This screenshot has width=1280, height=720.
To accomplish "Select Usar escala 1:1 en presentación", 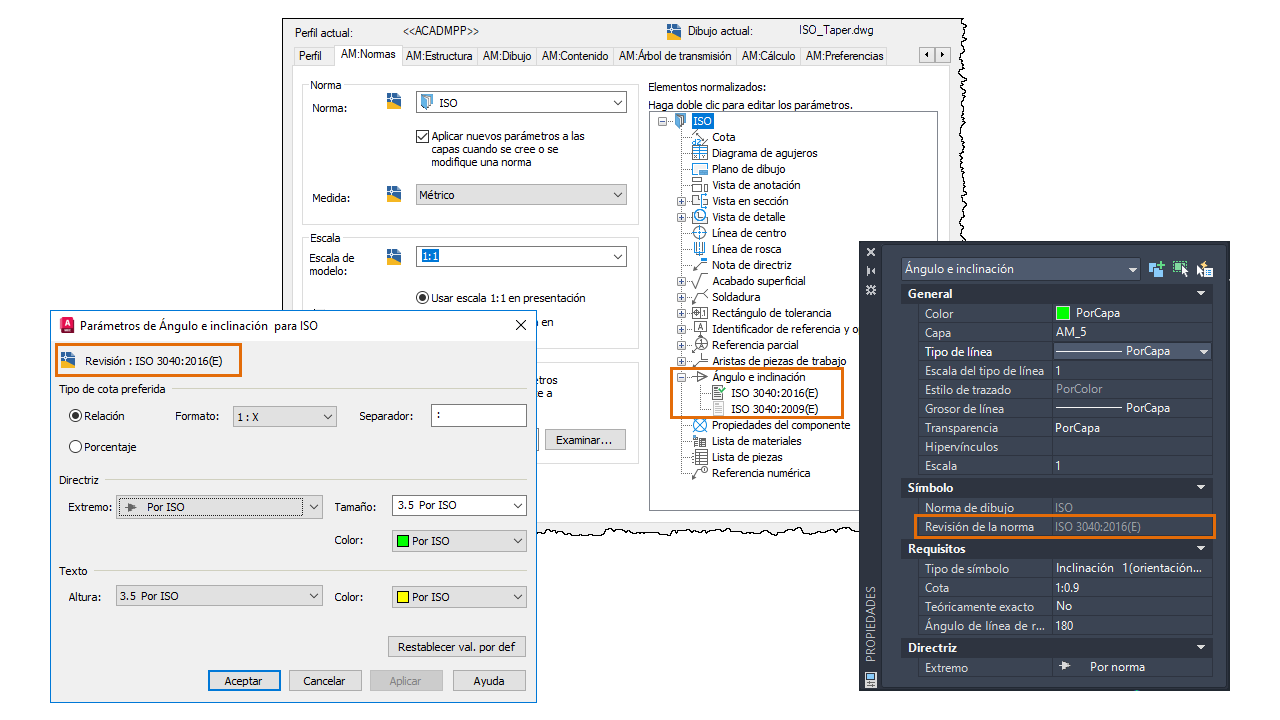I will [422, 298].
